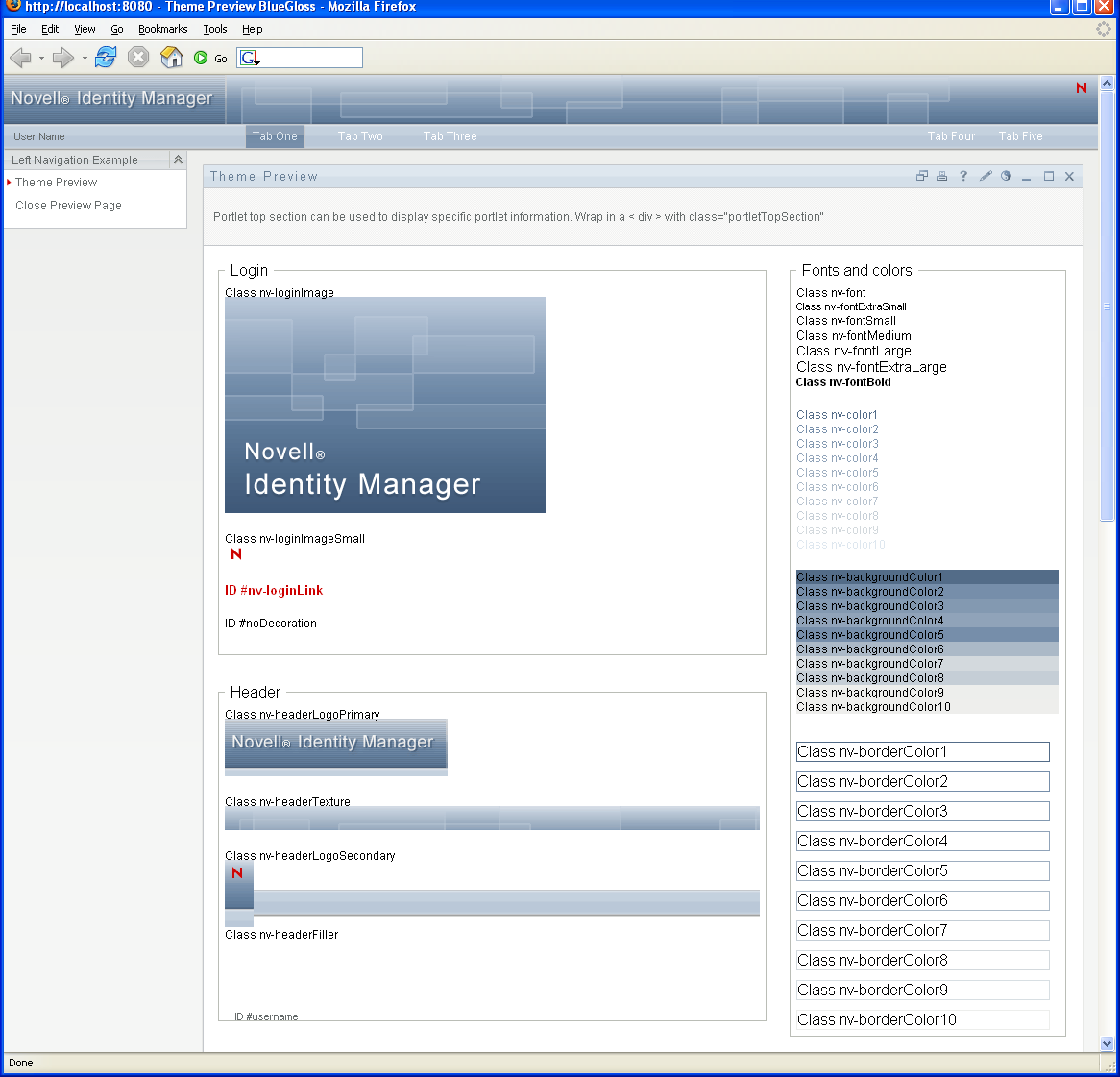Click the globe icon in the portlet toolbar
This screenshot has width=1120, height=1077.
click(x=1006, y=176)
